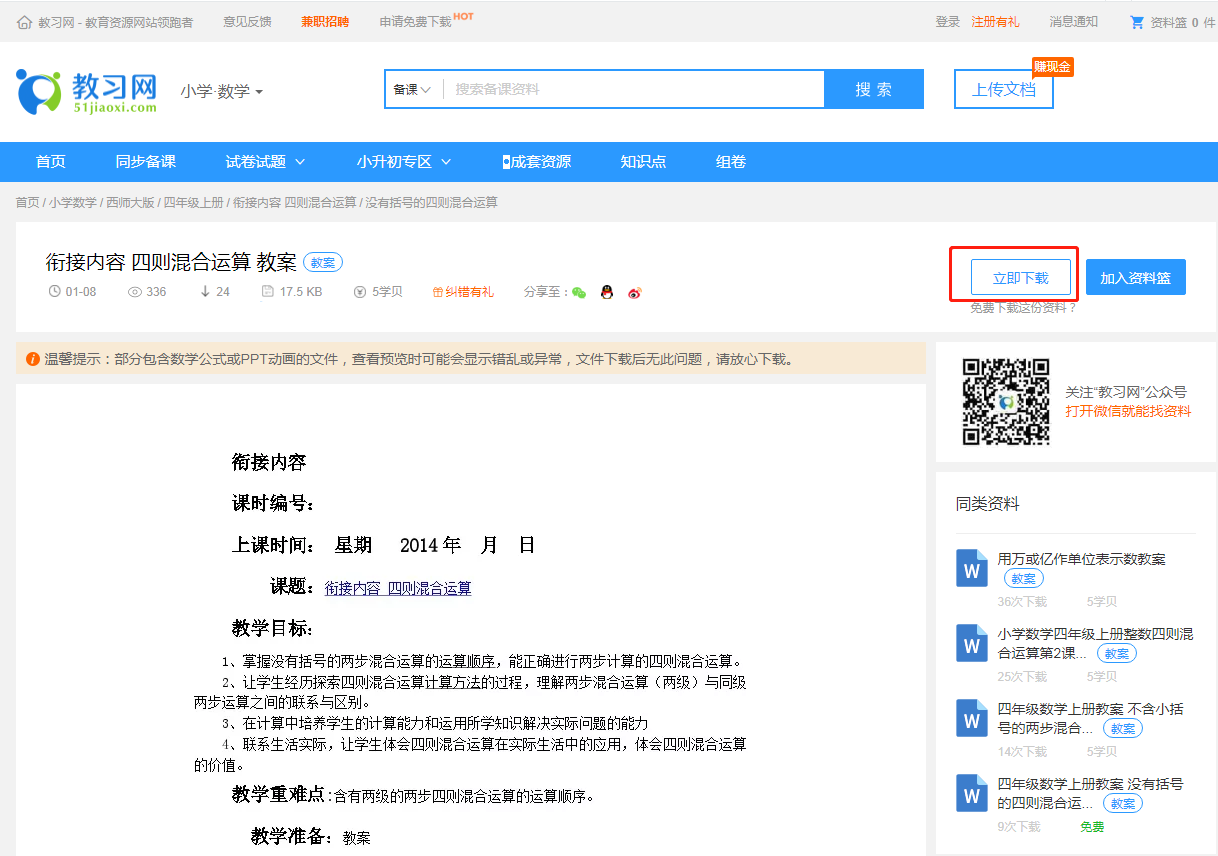Click the 立即下载 button

1021,277
